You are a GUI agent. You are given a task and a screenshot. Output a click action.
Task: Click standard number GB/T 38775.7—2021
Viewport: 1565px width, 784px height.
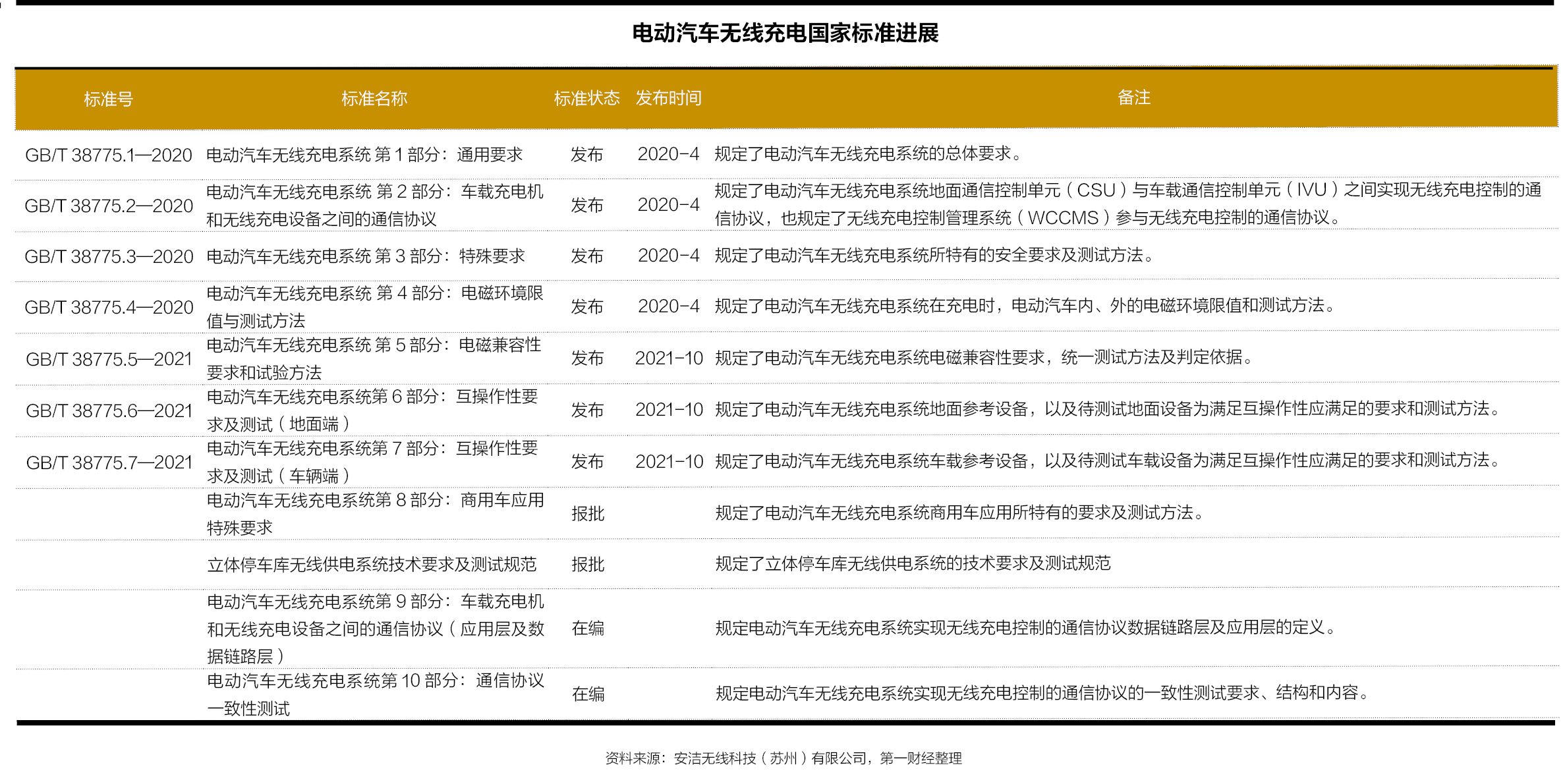click(109, 462)
